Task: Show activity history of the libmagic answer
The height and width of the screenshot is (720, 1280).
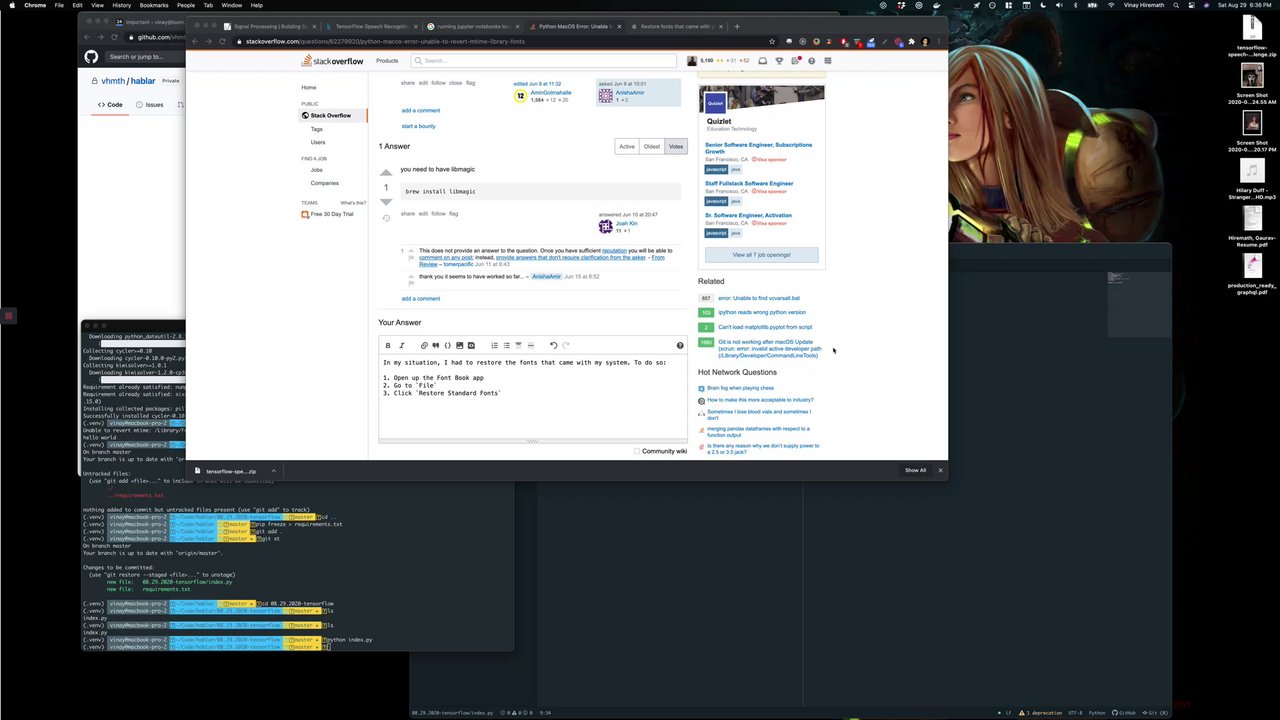Action: click(x=386, y=218)
